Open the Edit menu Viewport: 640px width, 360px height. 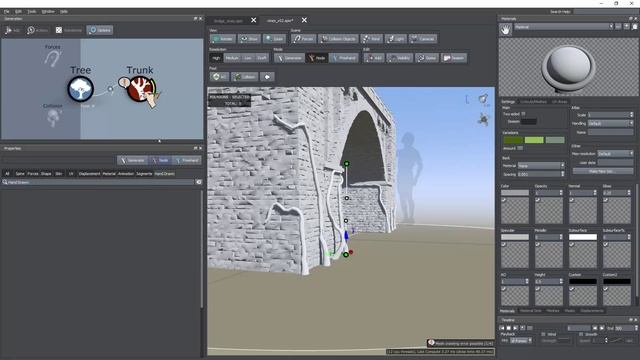(x=18, y=11)
